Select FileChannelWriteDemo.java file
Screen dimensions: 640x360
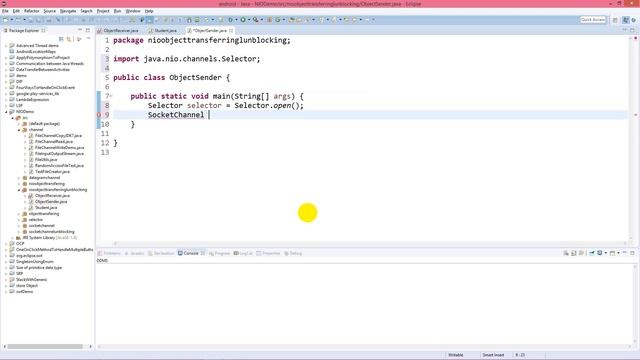[59, 148]
